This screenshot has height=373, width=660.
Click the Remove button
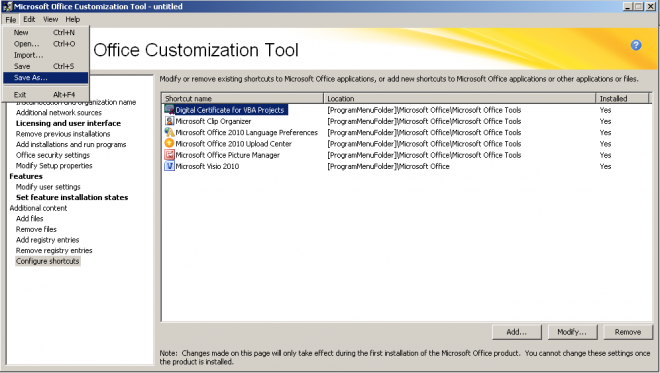[x=628, y=332]
